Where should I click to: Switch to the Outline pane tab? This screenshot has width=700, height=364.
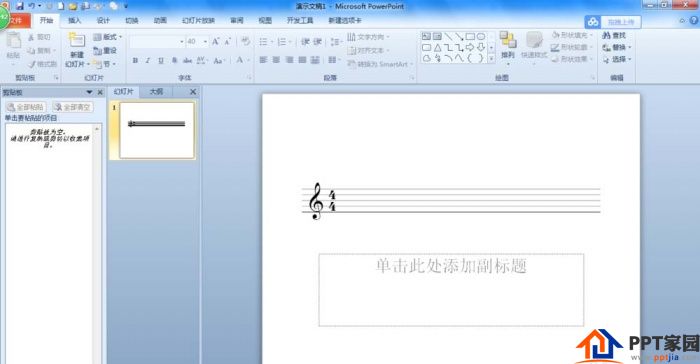(156, 92)
